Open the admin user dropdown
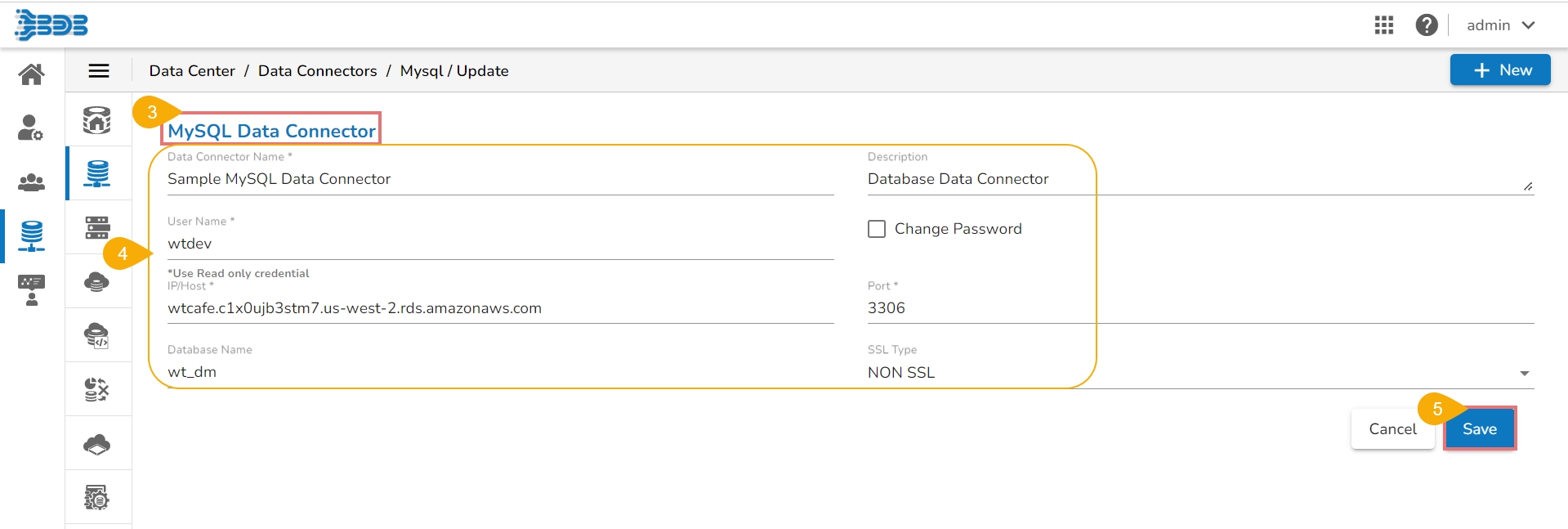The image size is (1568, 529). coord(1500,25)
